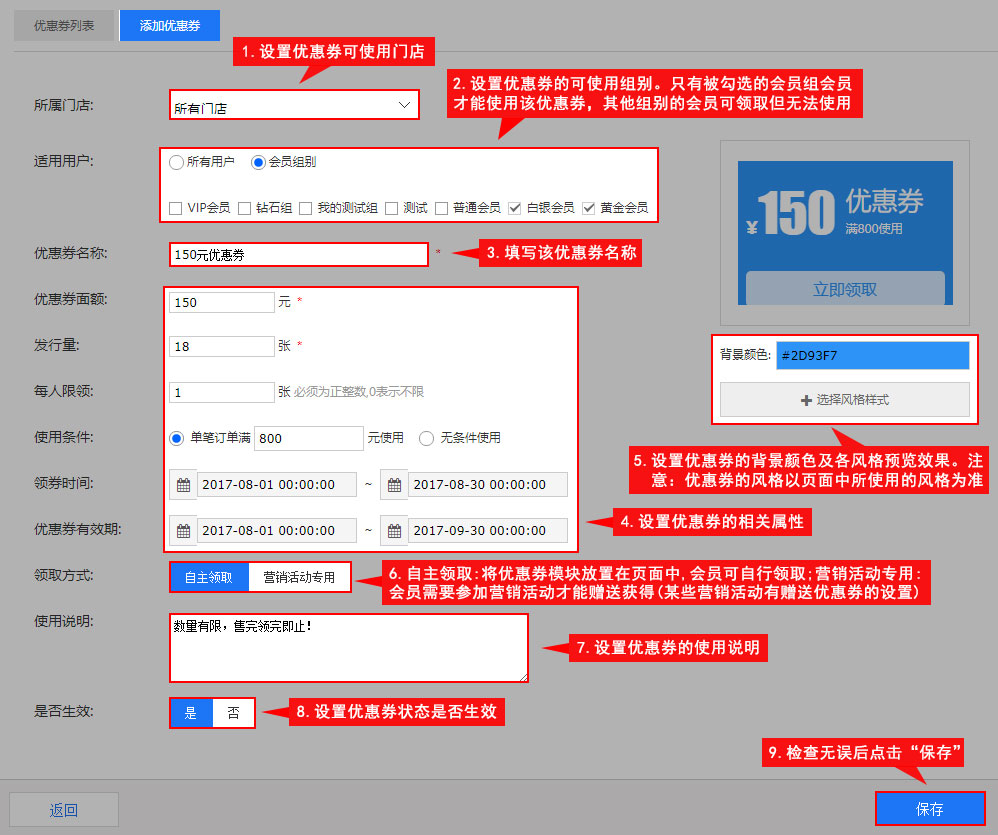Screen dimensions: 998x835
Task: Check the 普通会员 checkbox
Action: (x=441, y=208)
